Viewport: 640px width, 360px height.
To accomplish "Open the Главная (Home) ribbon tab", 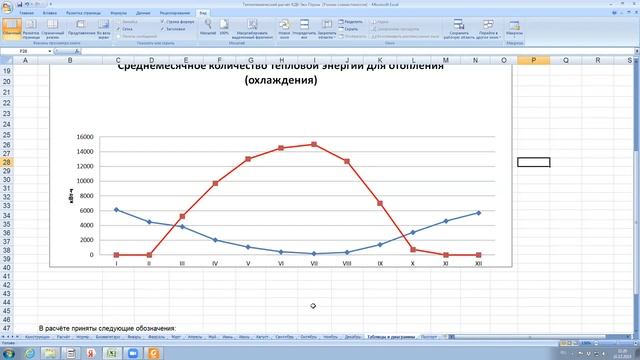I will (x=27, y=13).
